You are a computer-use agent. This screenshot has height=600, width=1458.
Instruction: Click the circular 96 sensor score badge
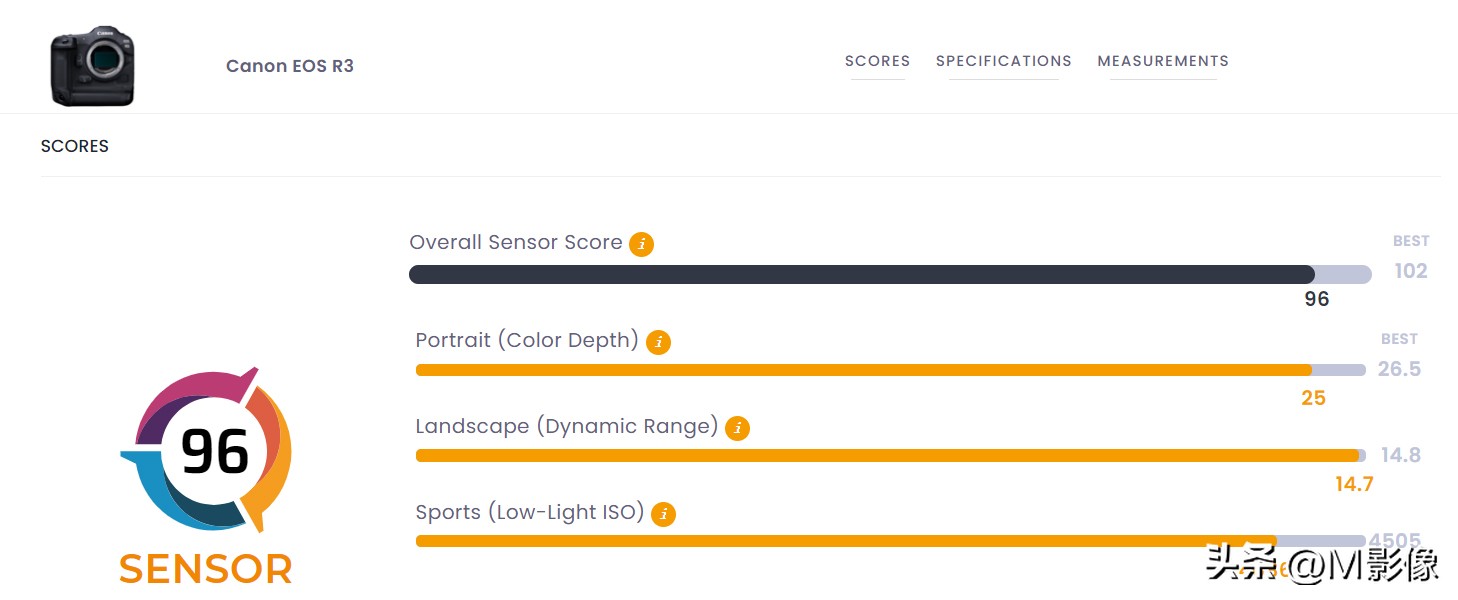213,452
